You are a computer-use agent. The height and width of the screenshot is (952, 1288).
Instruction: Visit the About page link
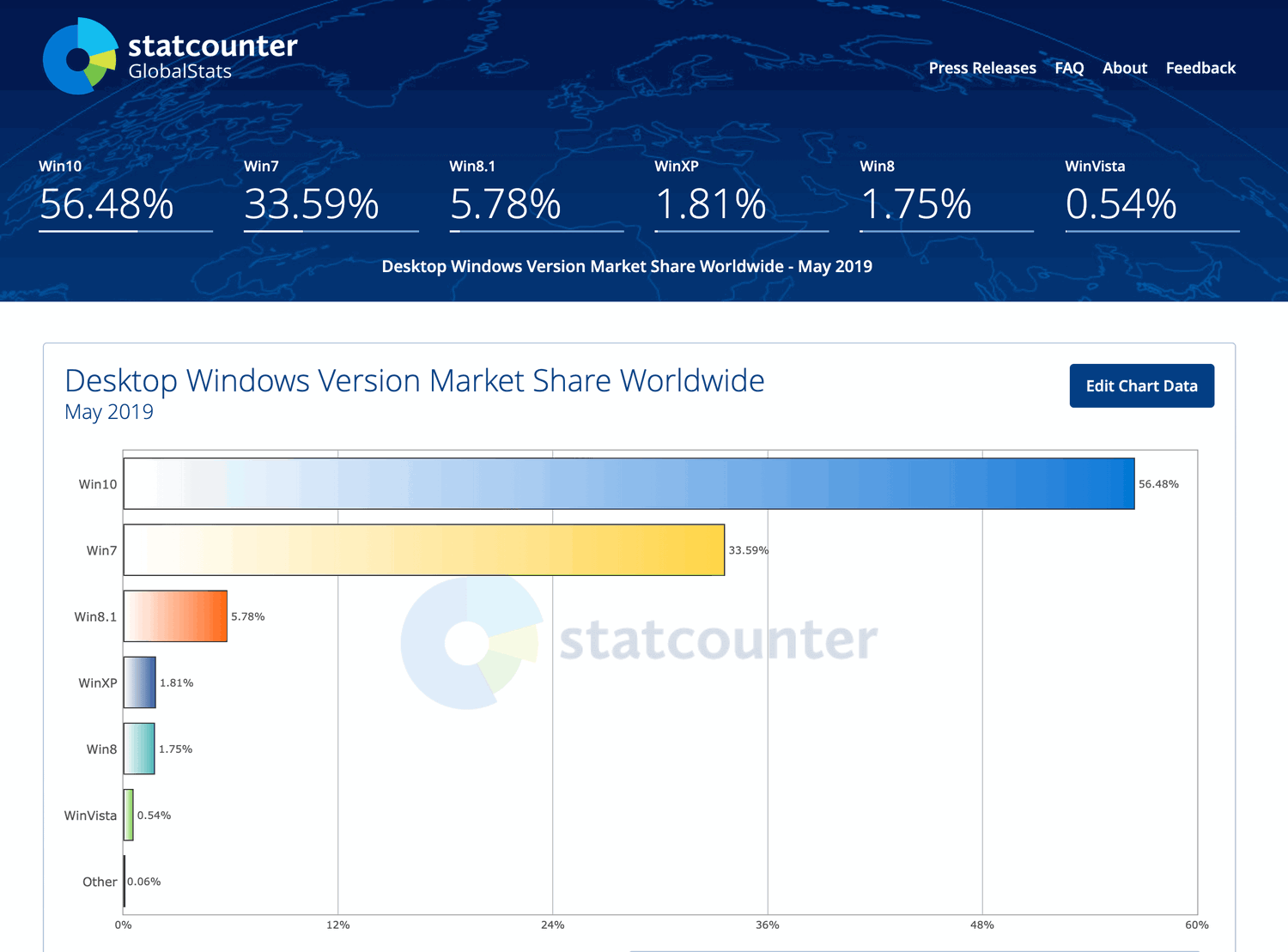click(1124, 68)
